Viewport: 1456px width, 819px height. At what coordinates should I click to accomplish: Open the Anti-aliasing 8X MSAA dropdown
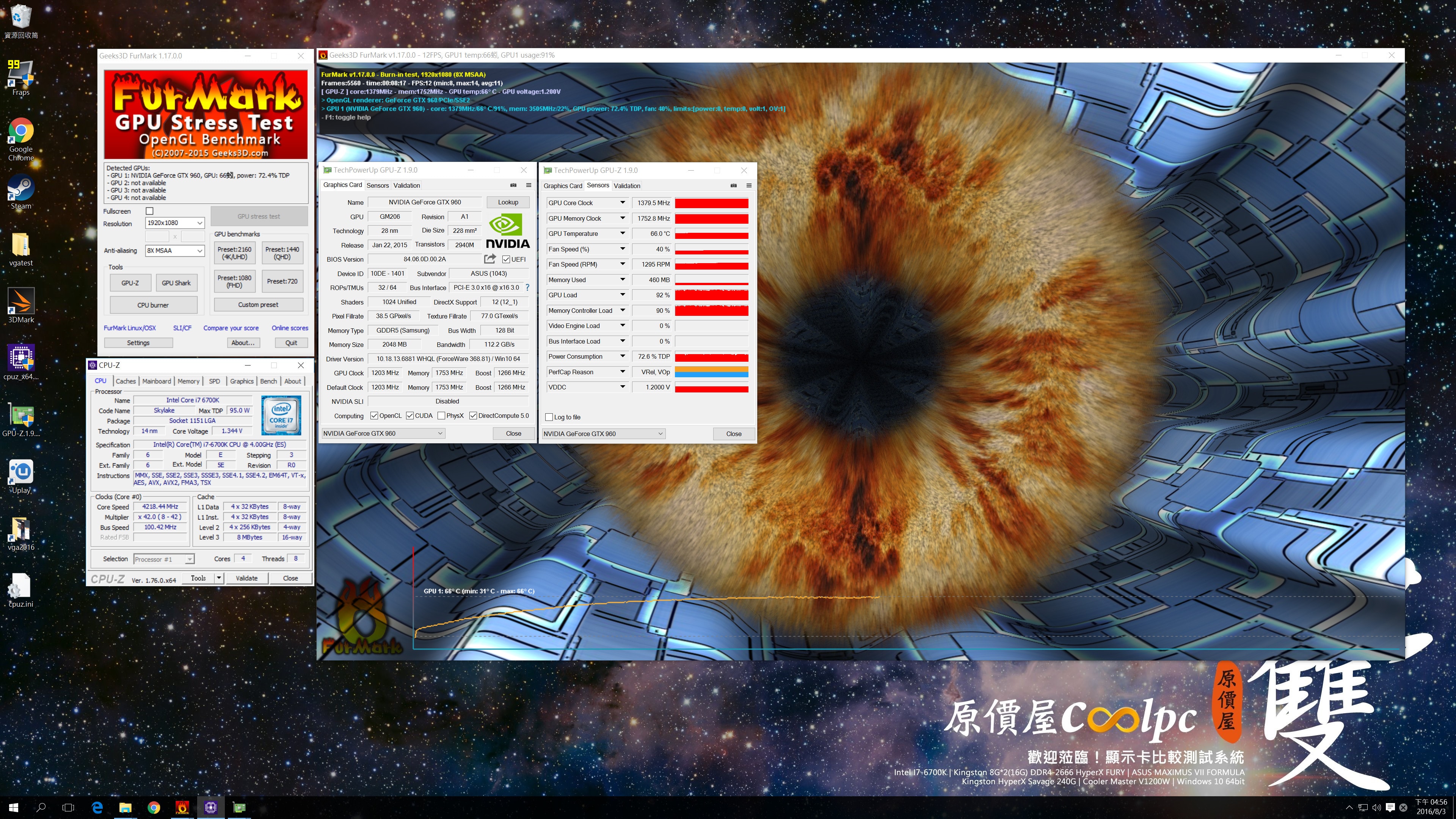(x=175, y=250)
